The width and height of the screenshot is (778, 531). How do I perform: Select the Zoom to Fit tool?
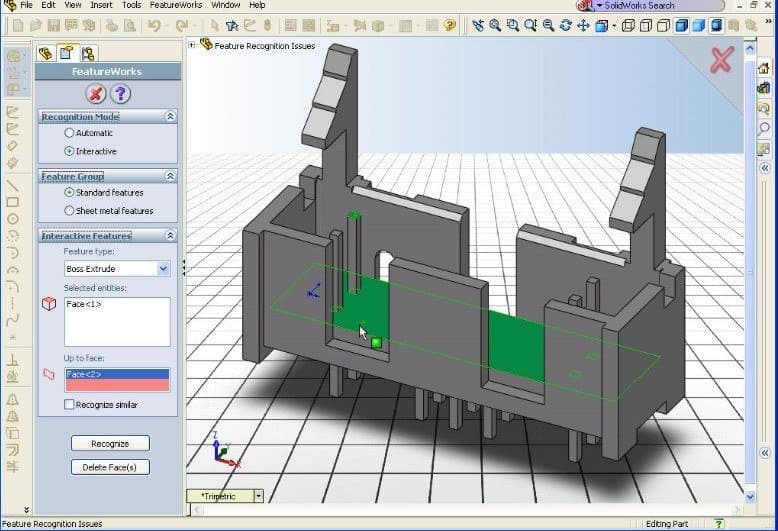[495, 25]
